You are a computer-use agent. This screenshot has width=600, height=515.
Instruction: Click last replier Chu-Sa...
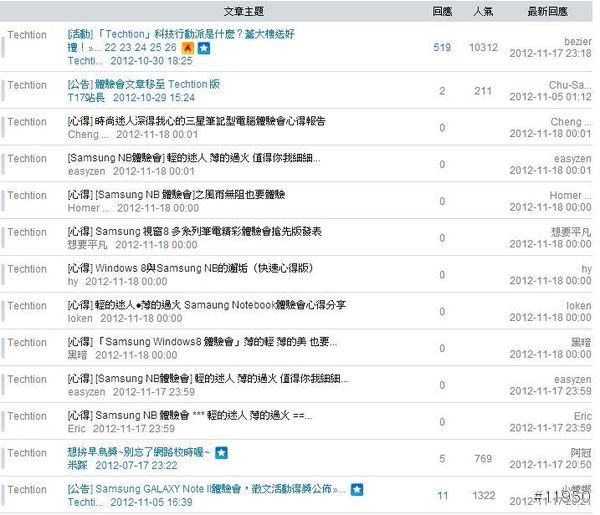(x=570, y=85)
